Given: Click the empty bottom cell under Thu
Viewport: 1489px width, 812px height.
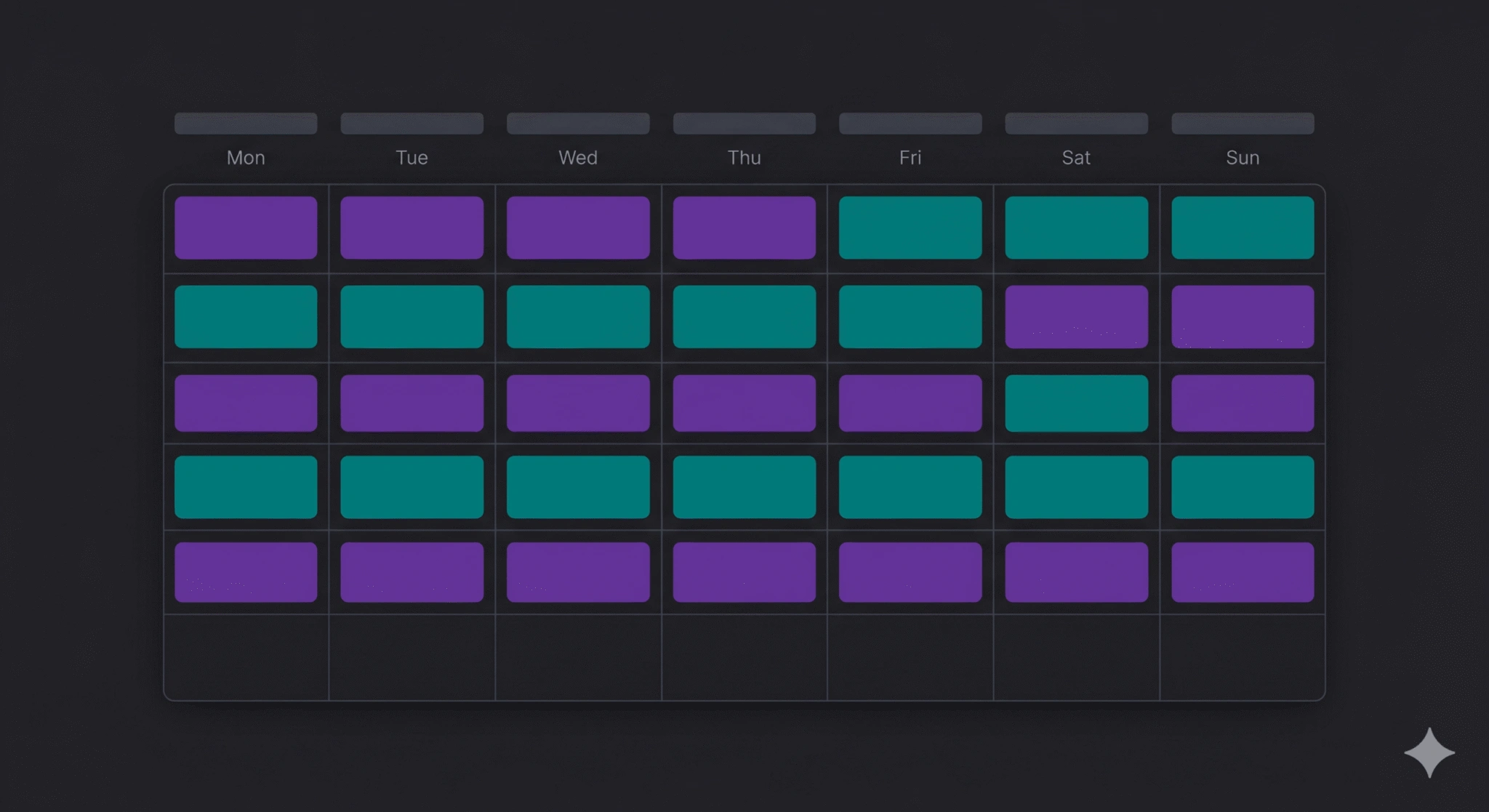Looking at the screenshot, I should (x=744, y=657).
